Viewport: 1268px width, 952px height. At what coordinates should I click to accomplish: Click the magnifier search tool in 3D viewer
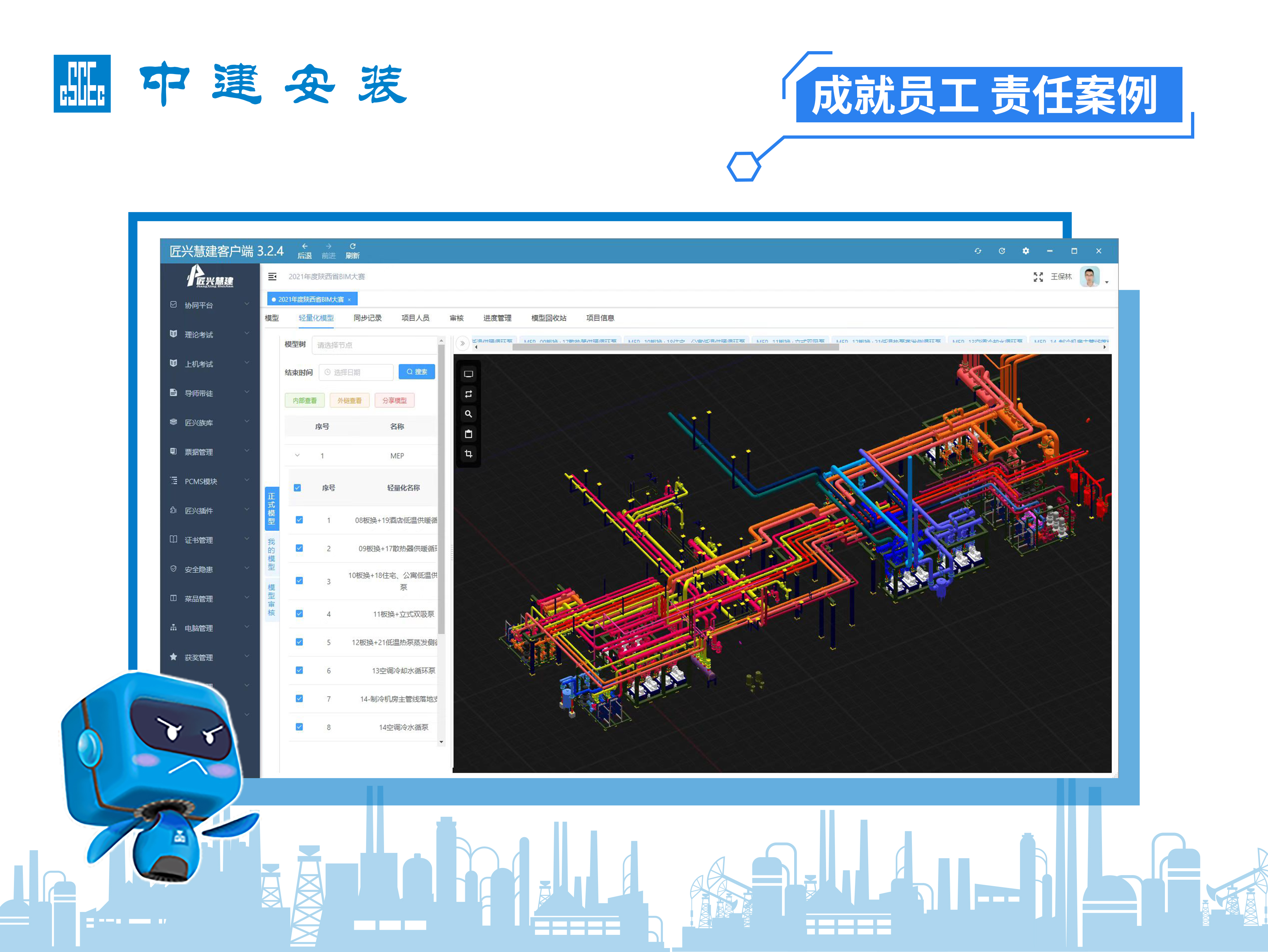[468, 414]
